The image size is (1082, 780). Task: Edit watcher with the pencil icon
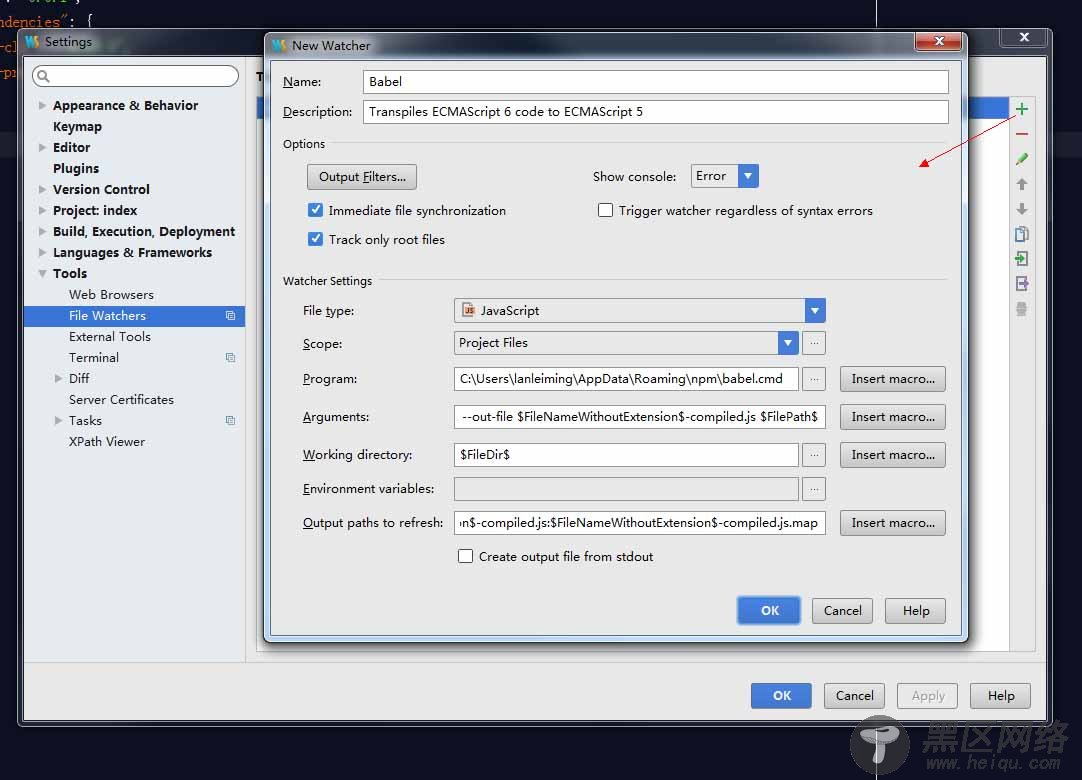[x=1022, y=159]
